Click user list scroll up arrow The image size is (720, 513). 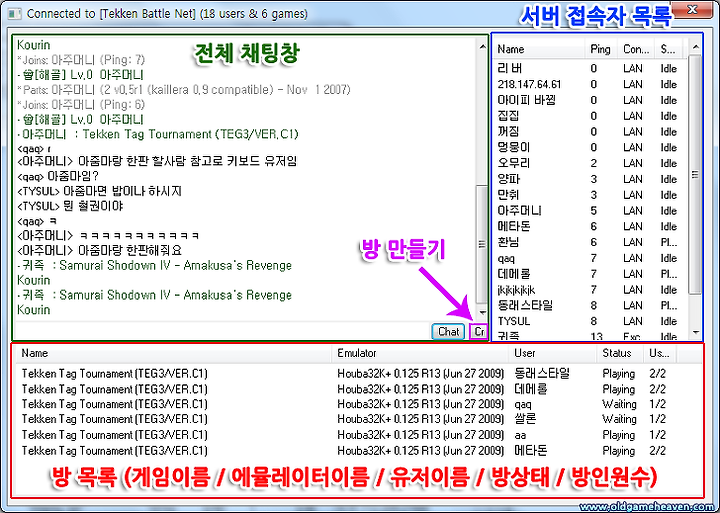point(696,47)
